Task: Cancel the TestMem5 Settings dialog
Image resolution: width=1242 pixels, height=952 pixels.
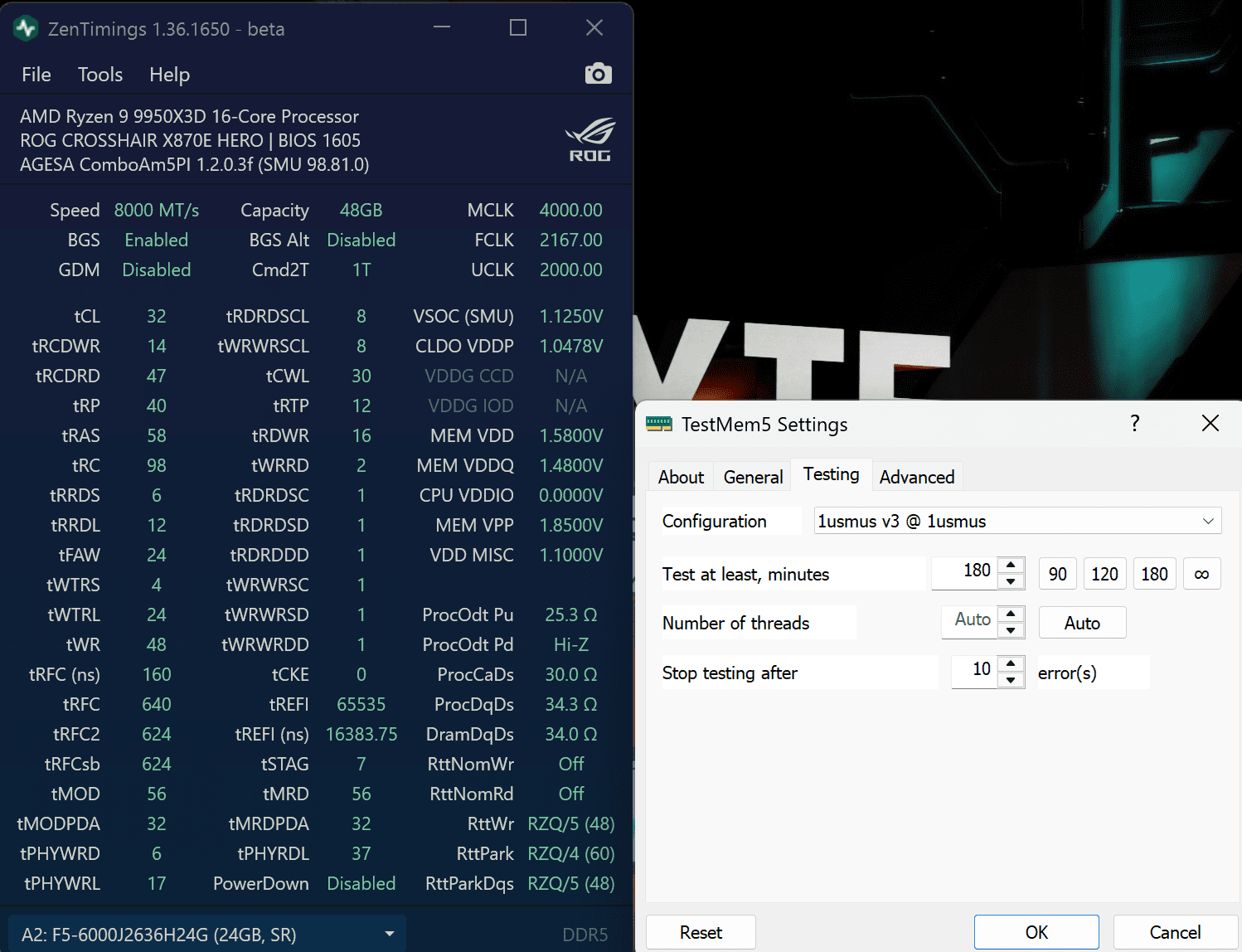Action: coord(1175,932)
